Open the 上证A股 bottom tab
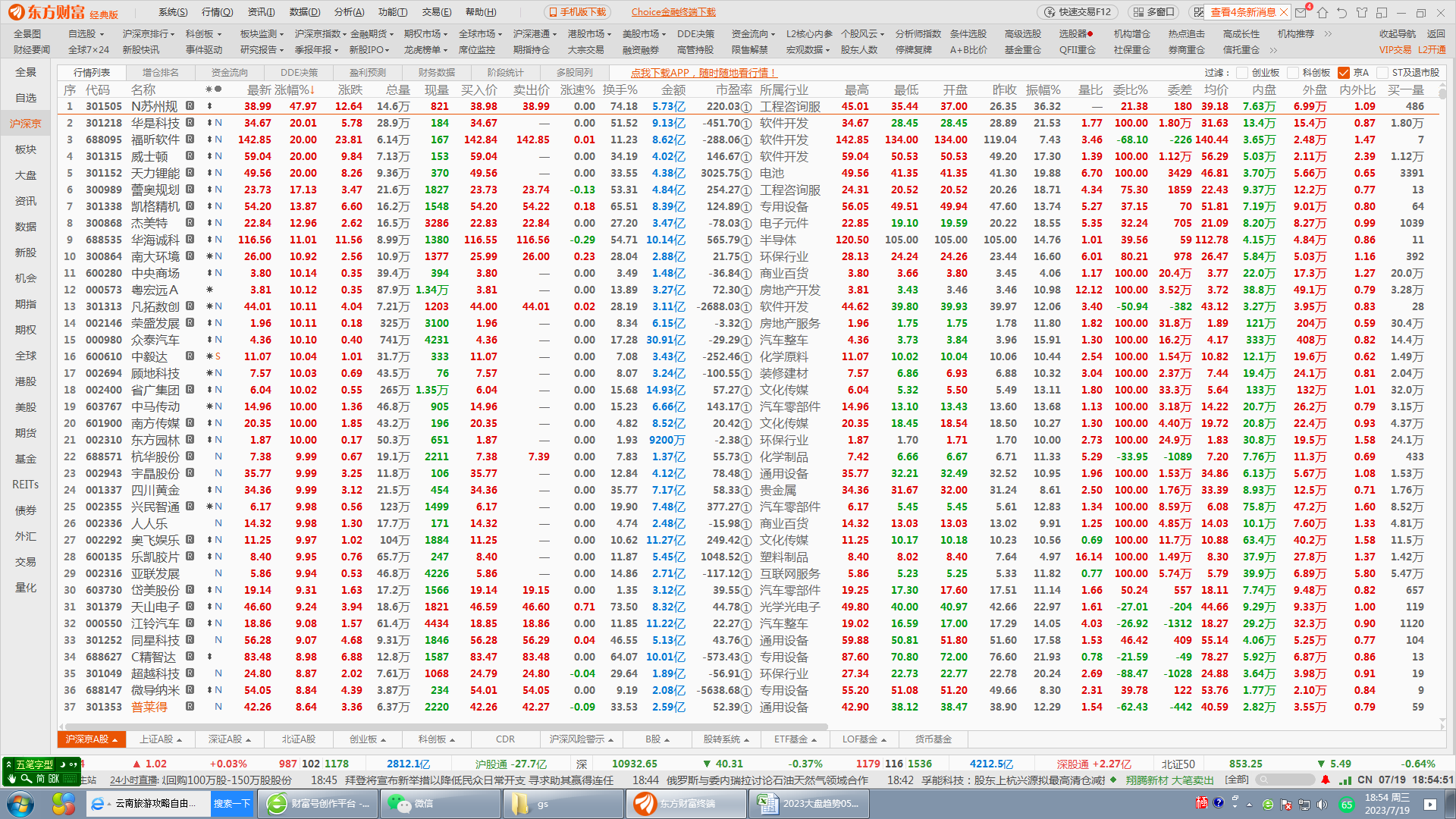Screen dimensions: 1456x819 coord(161,739)
